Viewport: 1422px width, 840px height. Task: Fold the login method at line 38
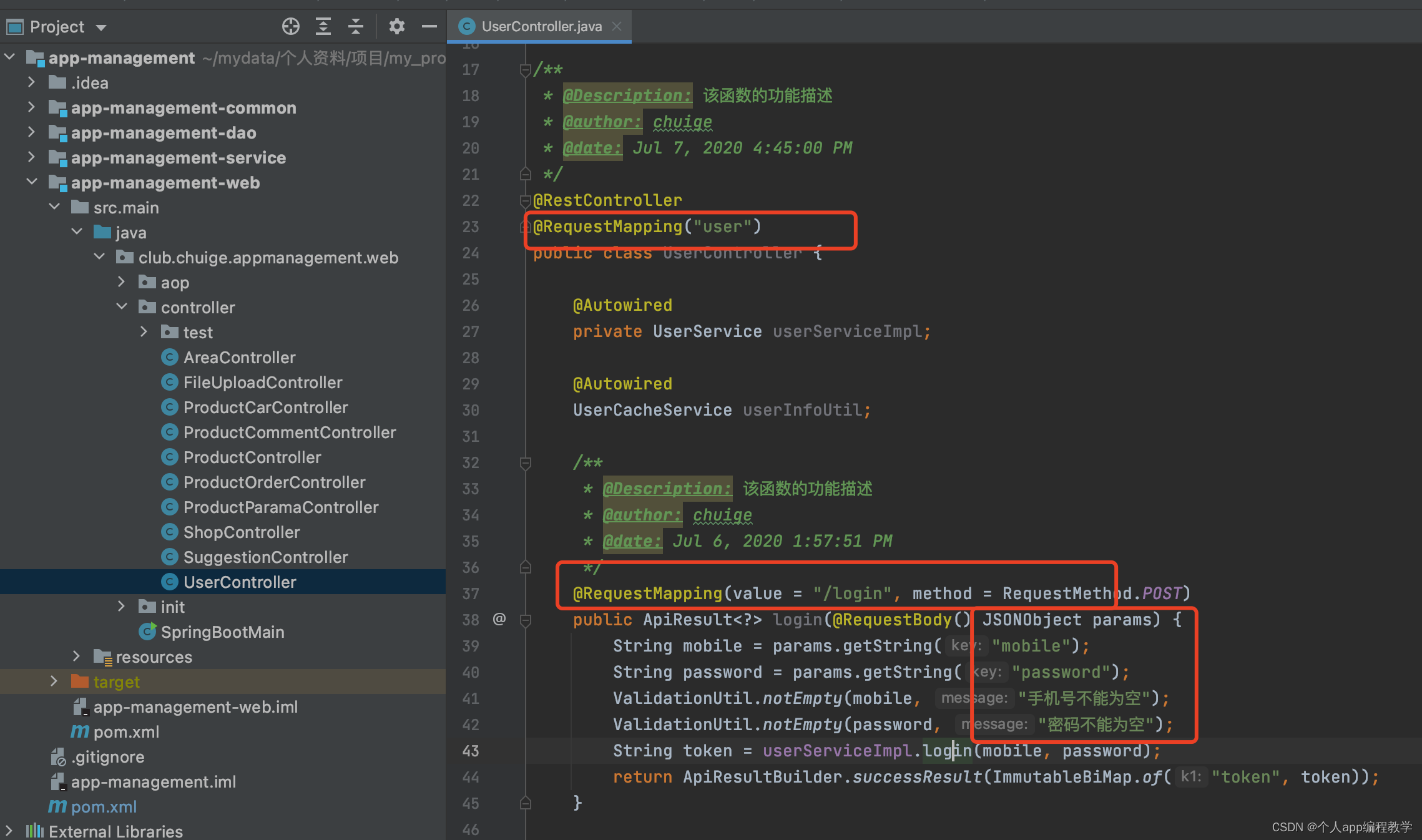click(x=526, y=620)
